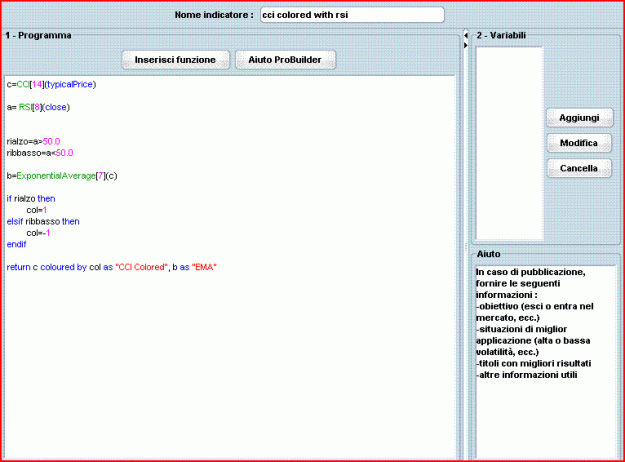Click the '2 - Variabili' section label
The height and width of the screenshot is (462, 625).
pyautogui.click(x=501, y=35)
